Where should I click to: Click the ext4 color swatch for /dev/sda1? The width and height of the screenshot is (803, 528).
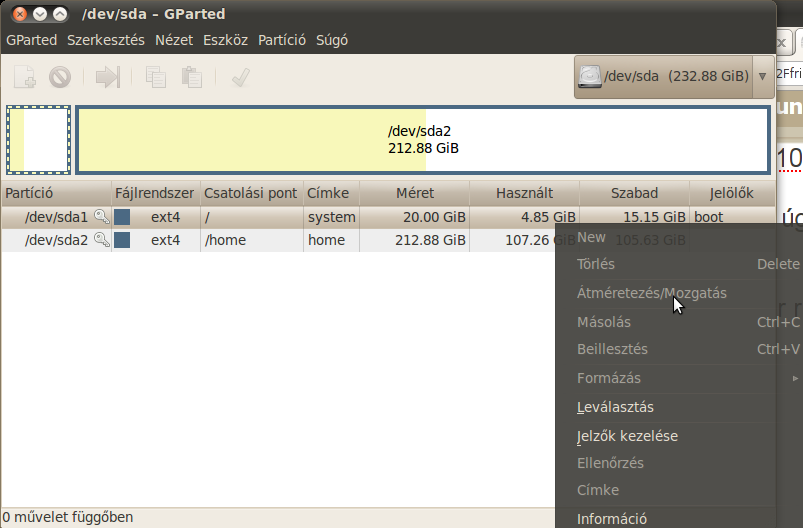pyautogui.click(x=122, y=217)
